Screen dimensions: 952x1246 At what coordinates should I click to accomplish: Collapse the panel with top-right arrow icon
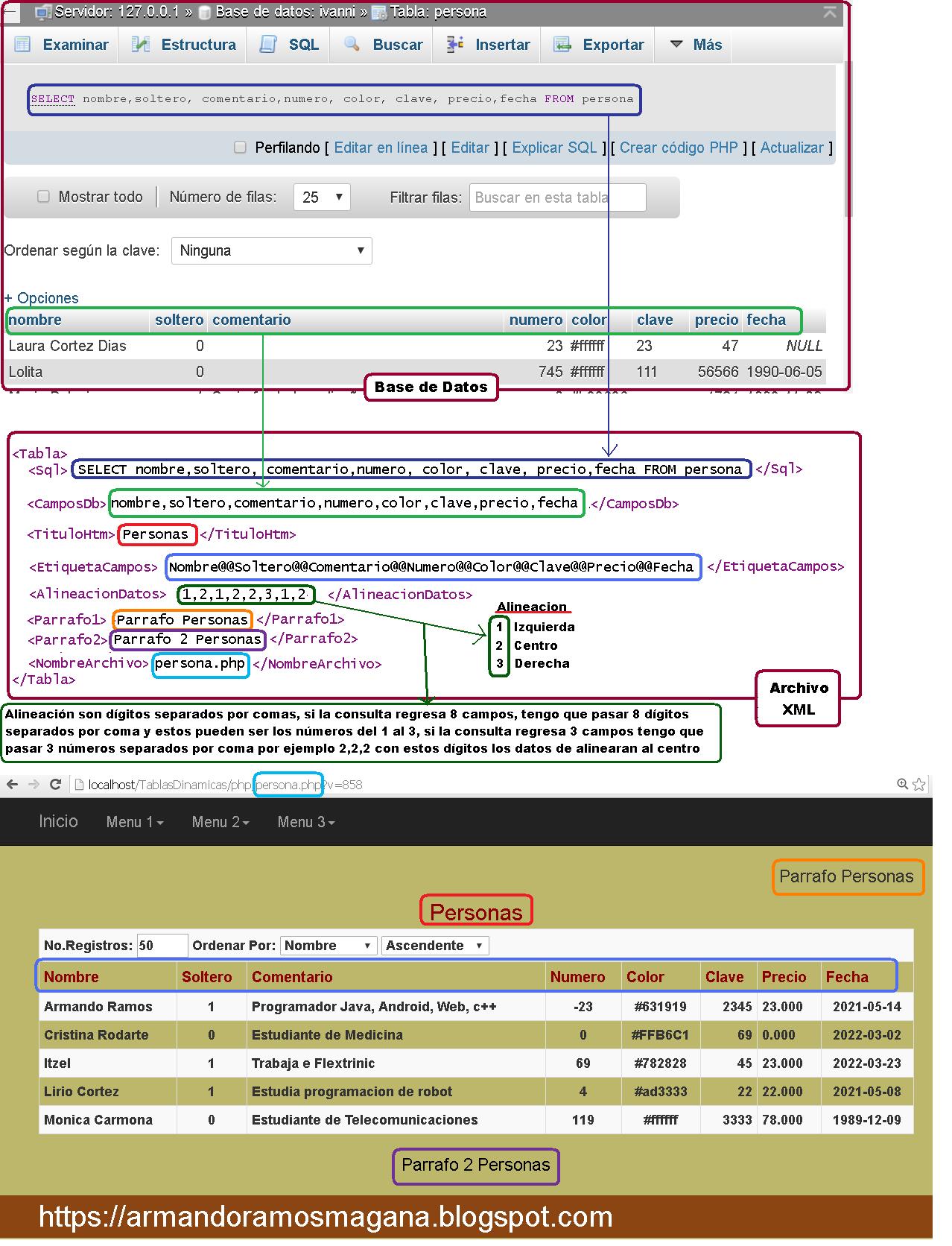[x=830, y=13]
